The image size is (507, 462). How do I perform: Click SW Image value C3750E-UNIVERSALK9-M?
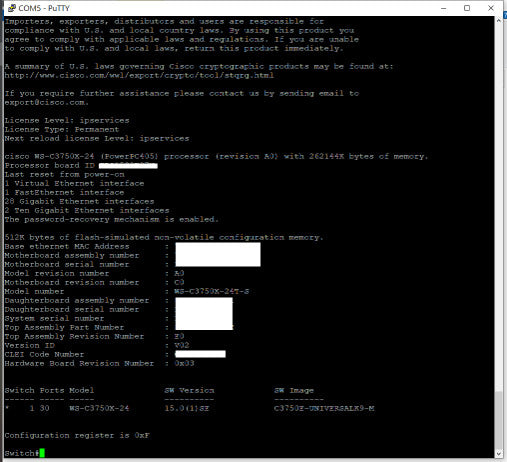324,408
